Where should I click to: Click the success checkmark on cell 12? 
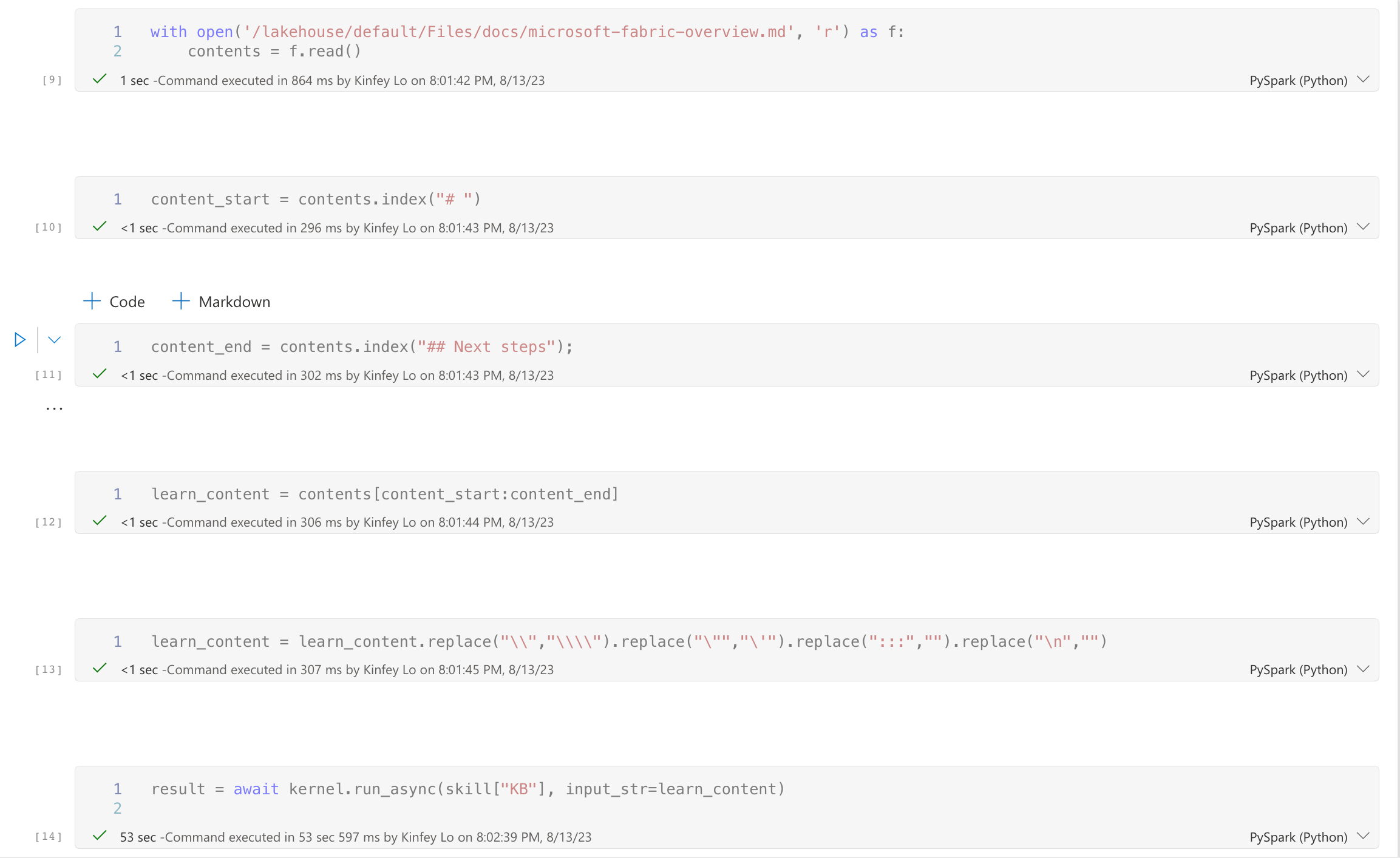click(100, 521)
